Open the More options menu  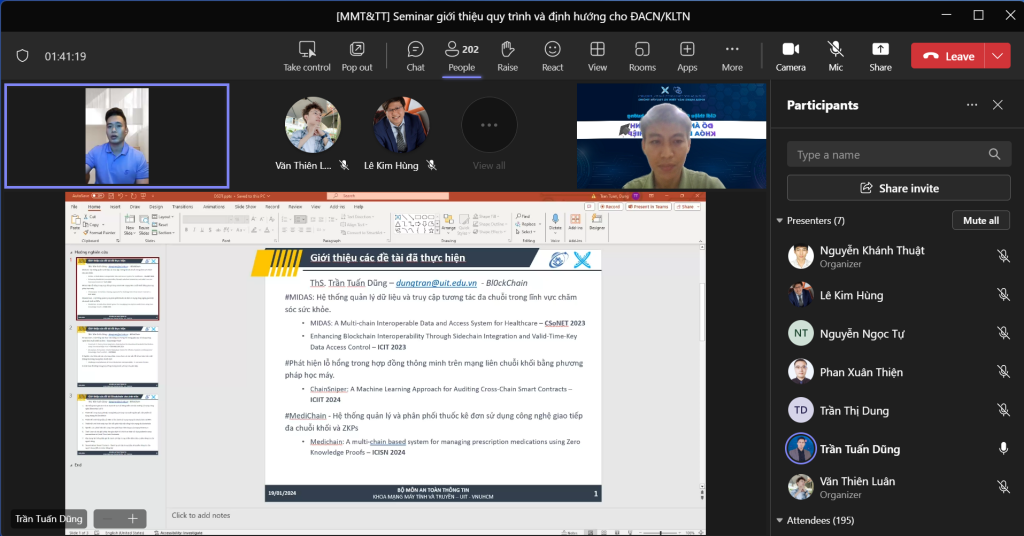pos(732,56)
